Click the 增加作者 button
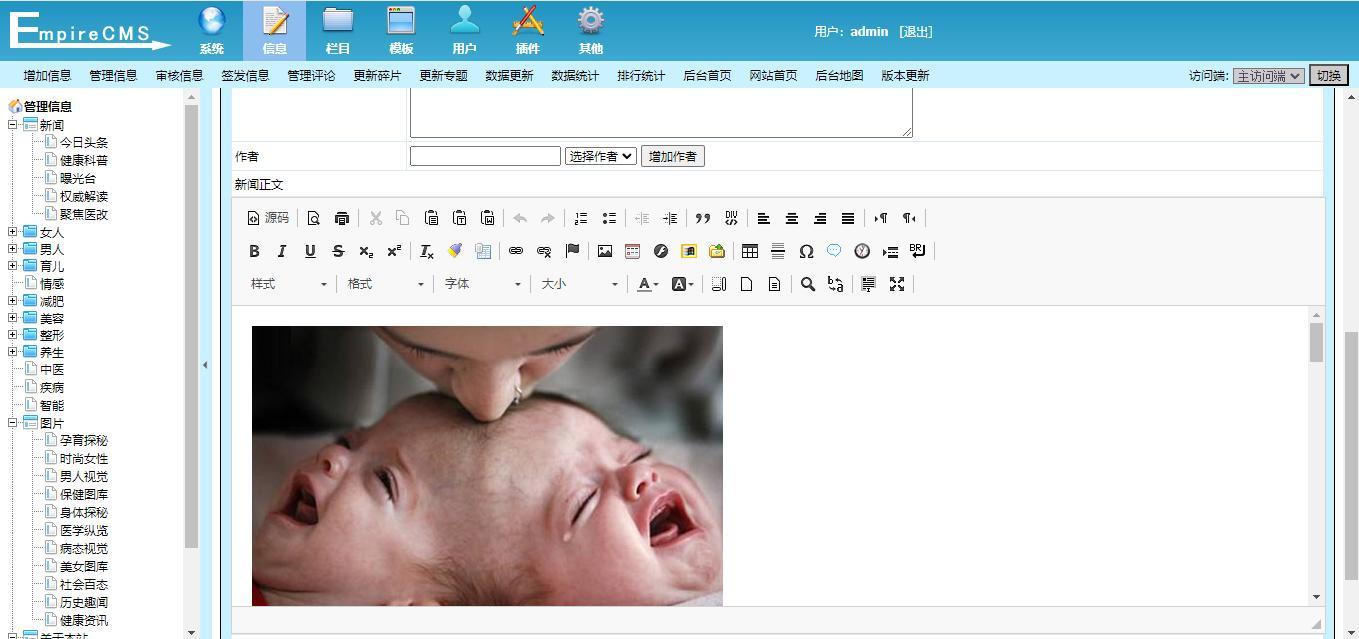 (673, 156)
